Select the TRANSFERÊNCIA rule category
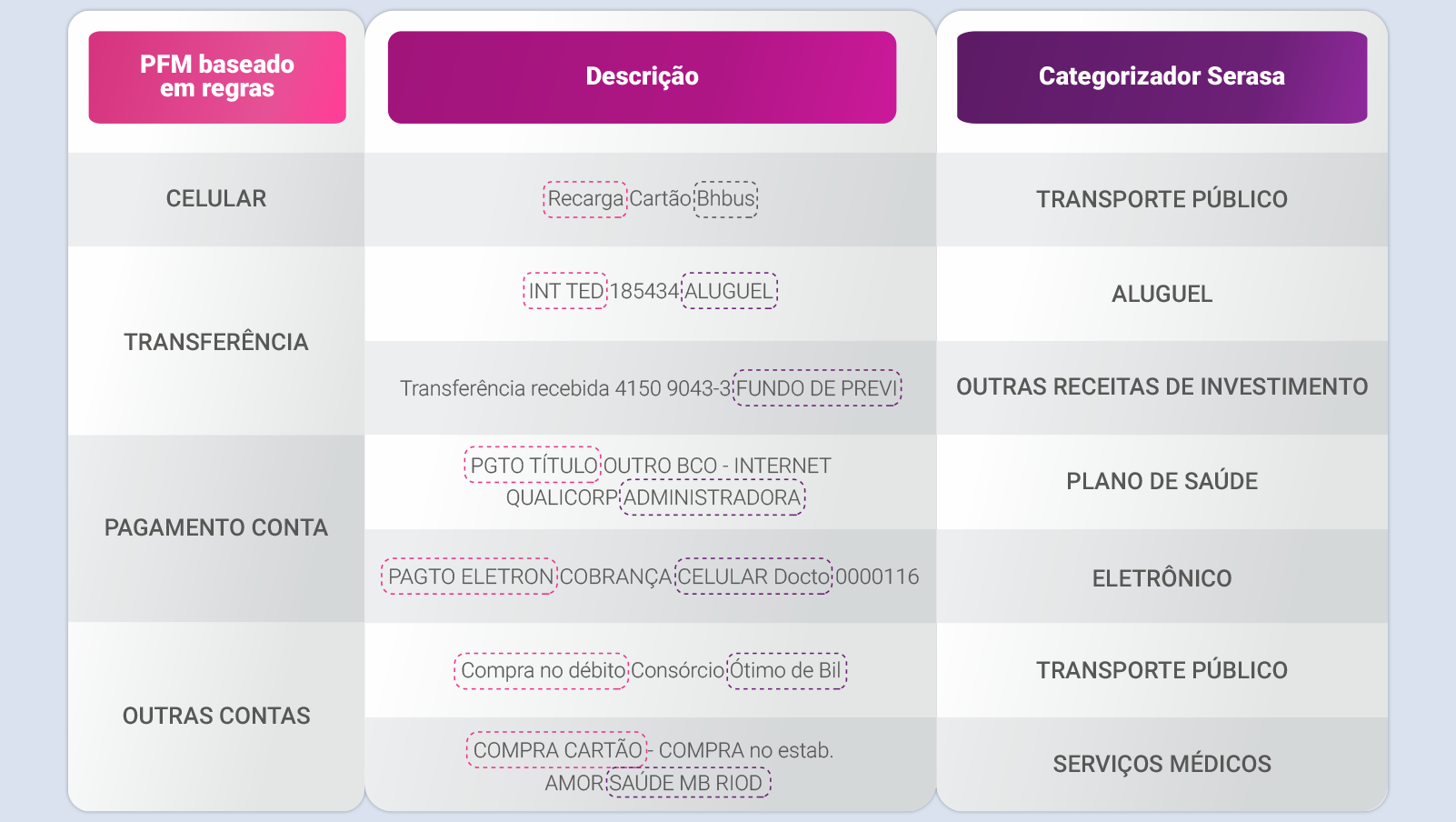1456x822 pixels. pos(216,341)
